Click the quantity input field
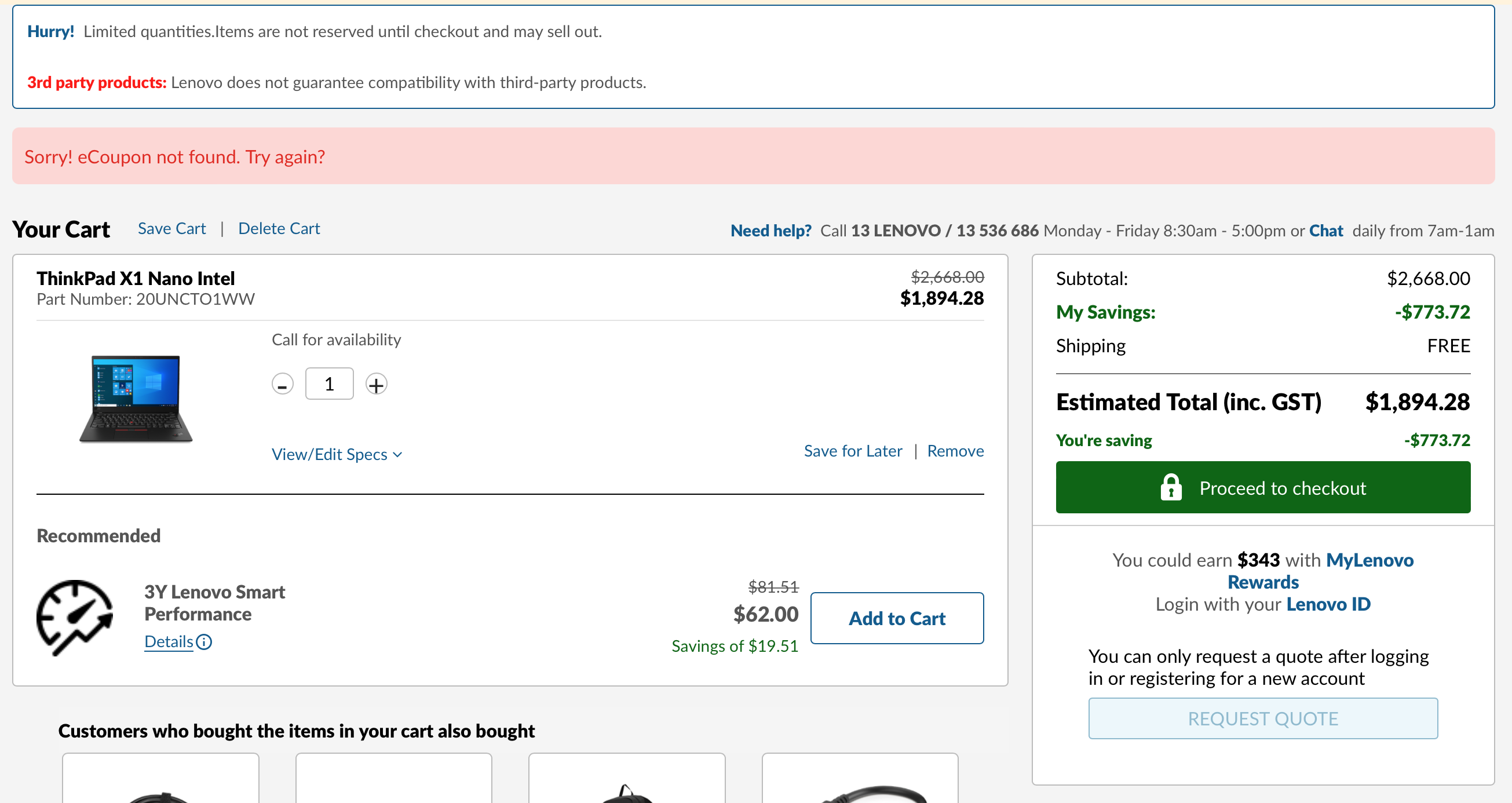Screen dimensions: 1512x803 [x=329, y=384]
